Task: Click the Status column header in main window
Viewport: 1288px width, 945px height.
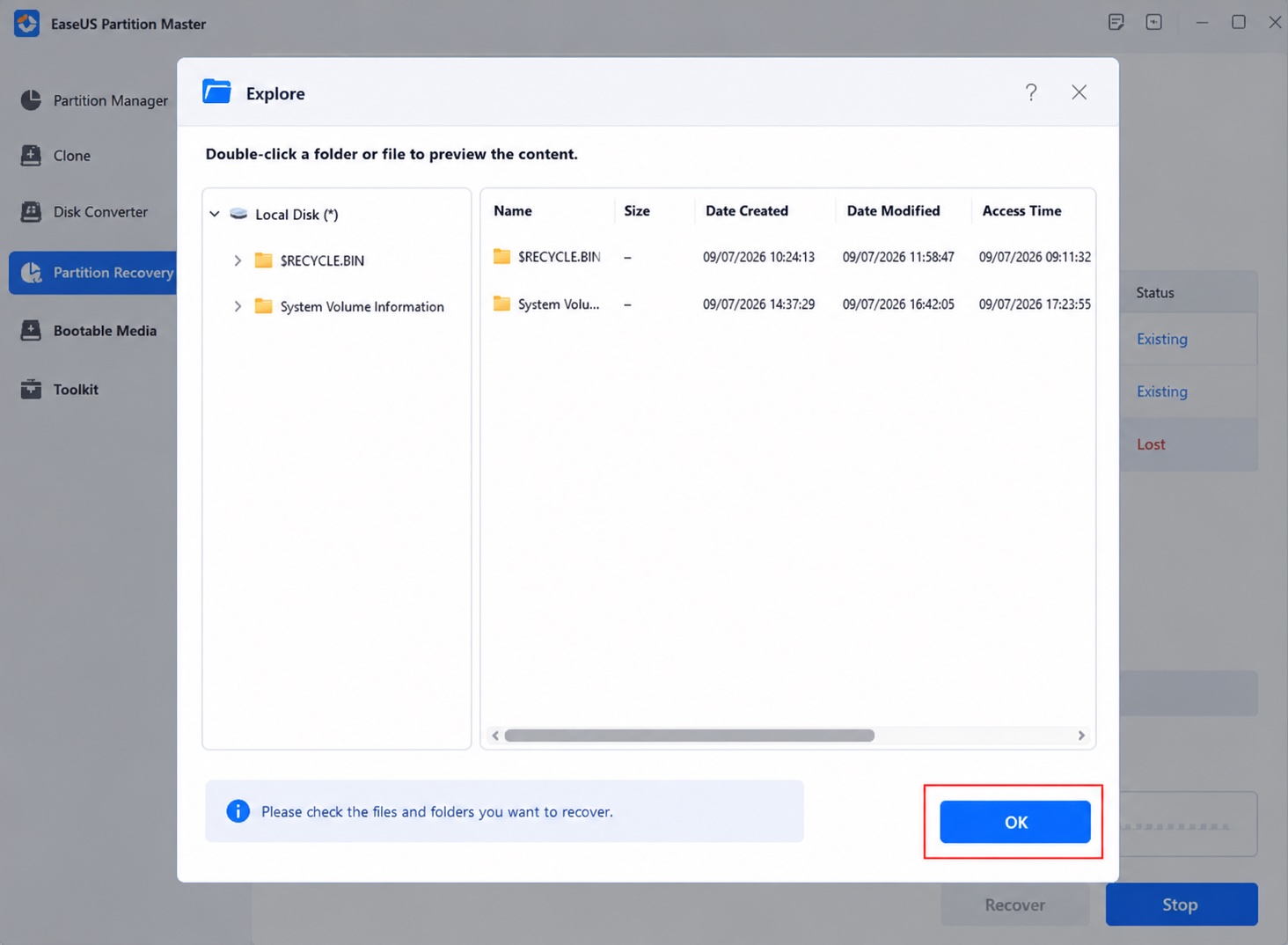Action: point(1155,292)
